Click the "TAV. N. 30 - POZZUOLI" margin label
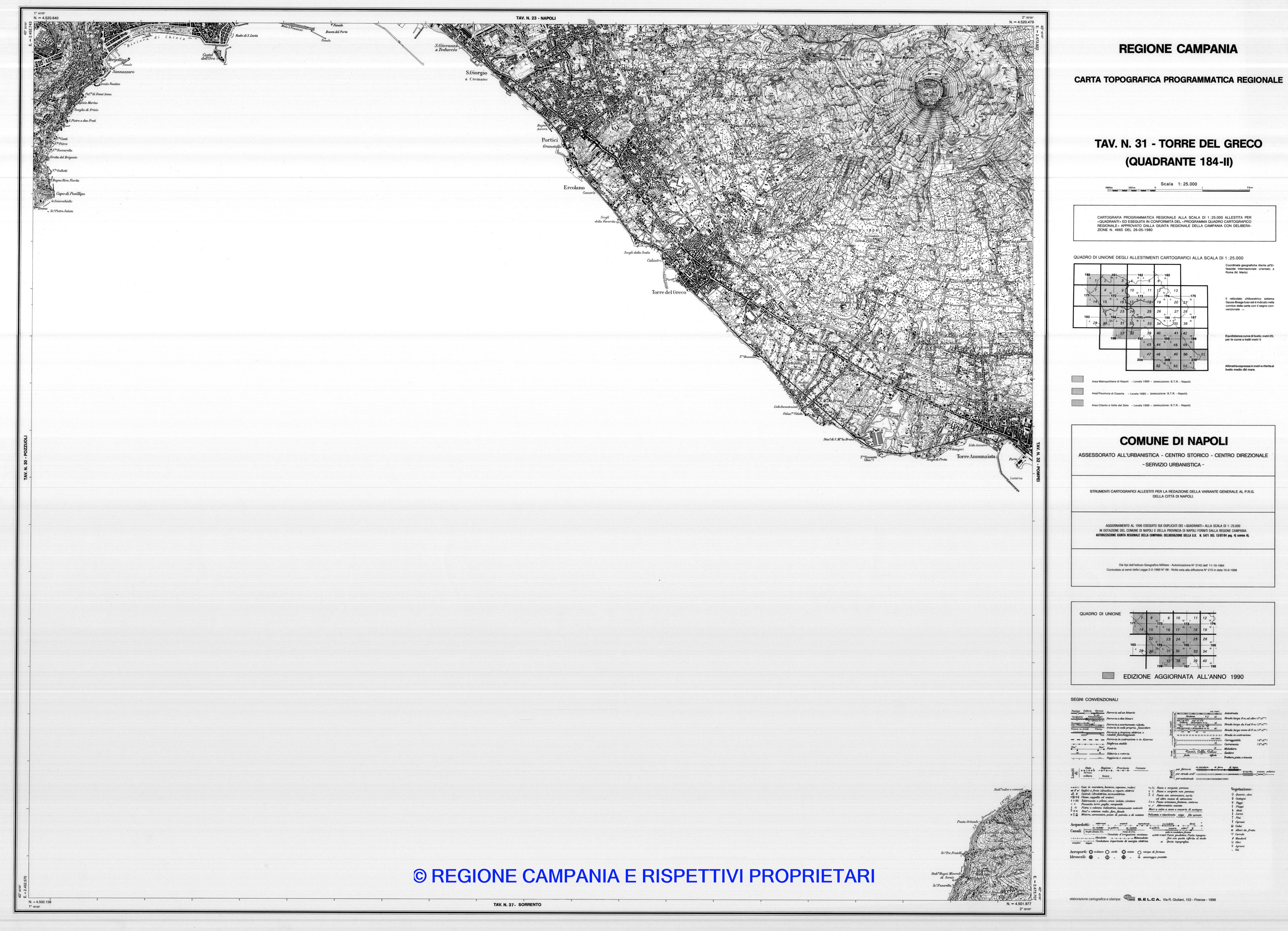1288x931 pixels. (x=25, y=458)
